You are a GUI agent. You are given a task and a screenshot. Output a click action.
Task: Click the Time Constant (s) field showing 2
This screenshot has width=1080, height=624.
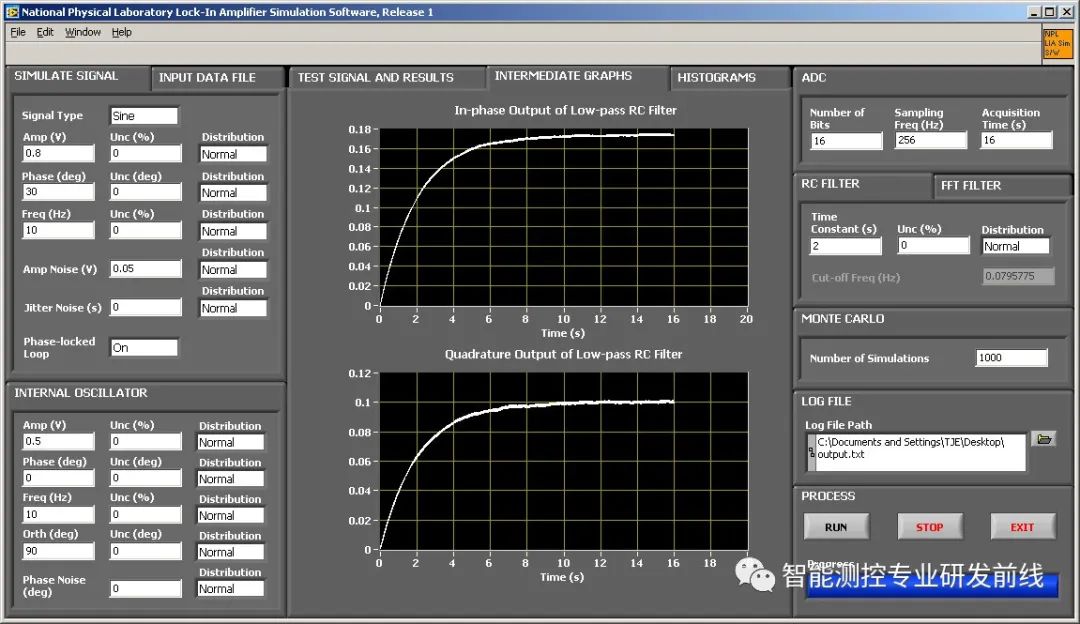(x=846, y=246)
